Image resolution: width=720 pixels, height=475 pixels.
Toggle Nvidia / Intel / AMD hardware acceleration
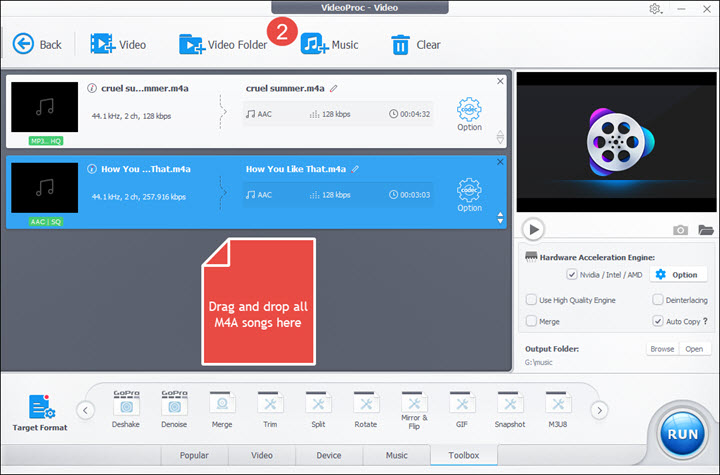572,275
